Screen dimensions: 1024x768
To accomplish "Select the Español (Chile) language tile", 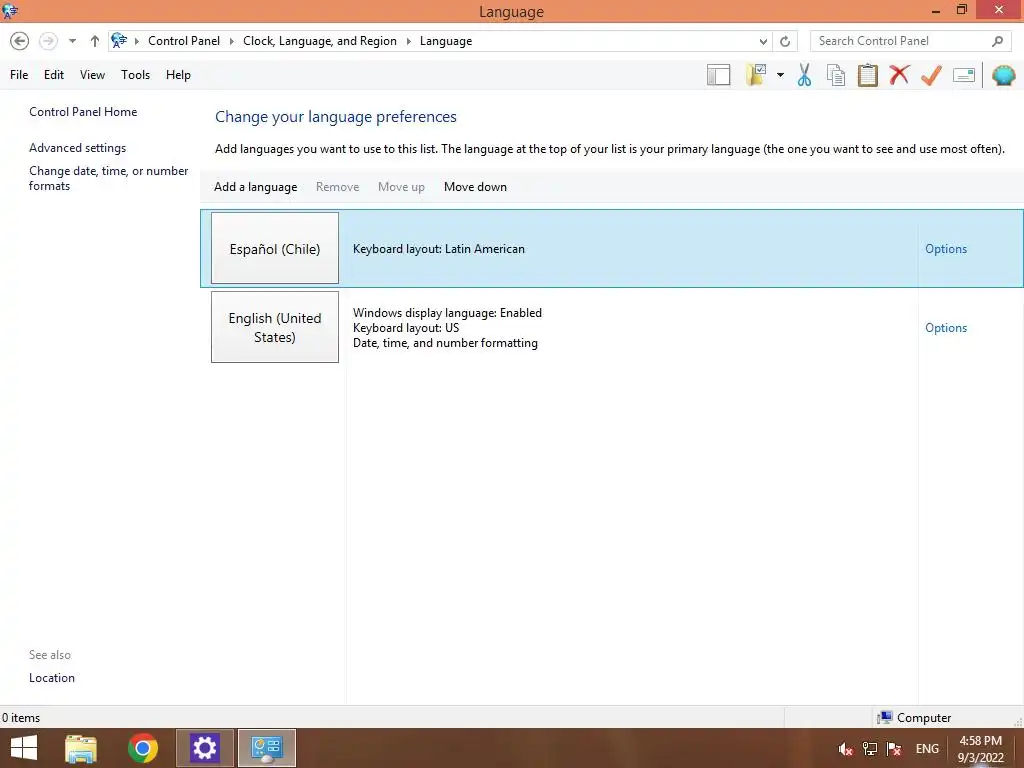I will click(x=275, y=248).
